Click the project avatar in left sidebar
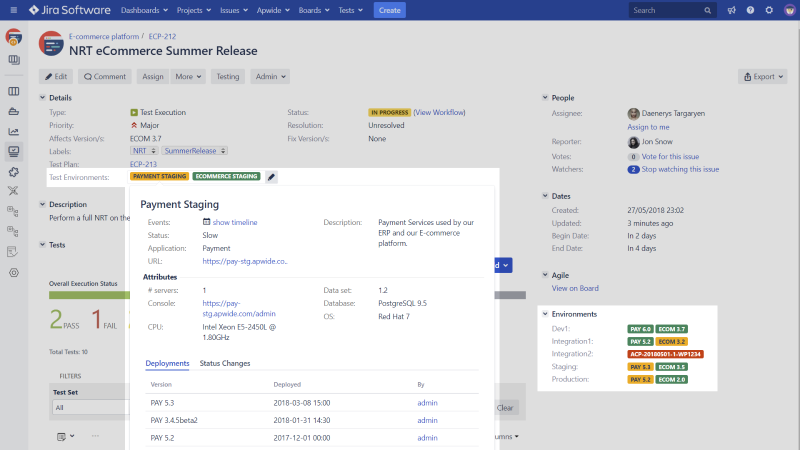This screenshot has height=450, width=800. [14, 37]
